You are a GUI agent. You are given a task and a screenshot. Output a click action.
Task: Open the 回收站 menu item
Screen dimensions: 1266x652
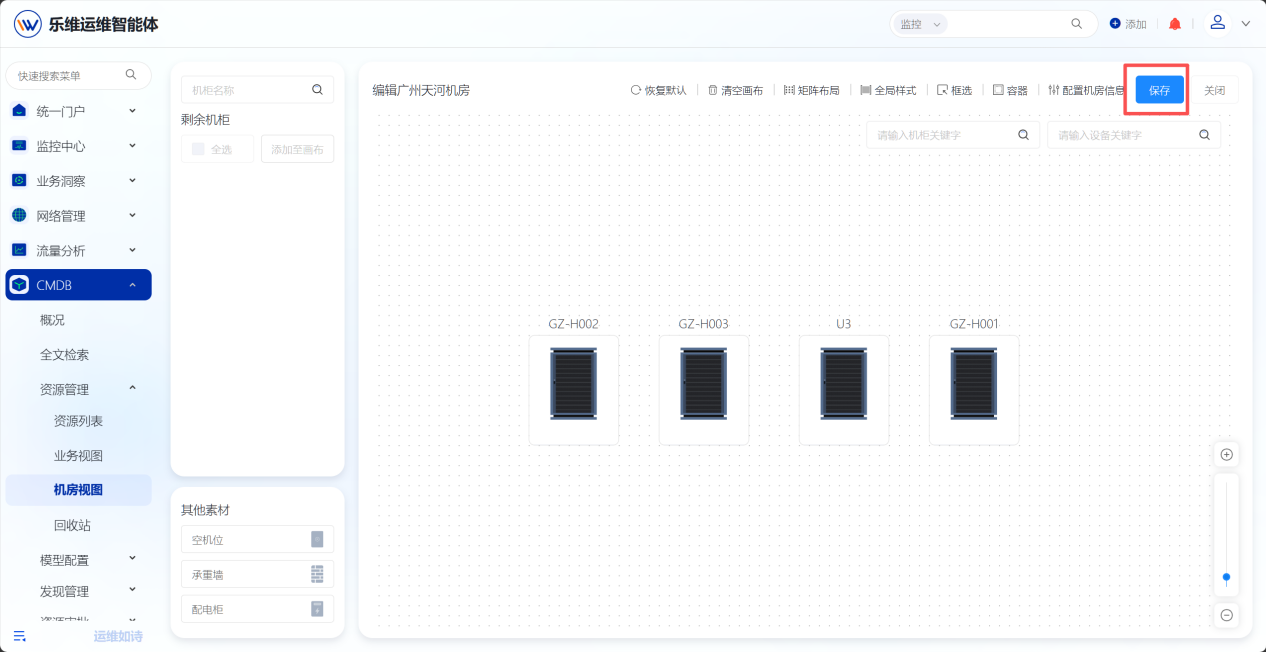coord(72,525)
